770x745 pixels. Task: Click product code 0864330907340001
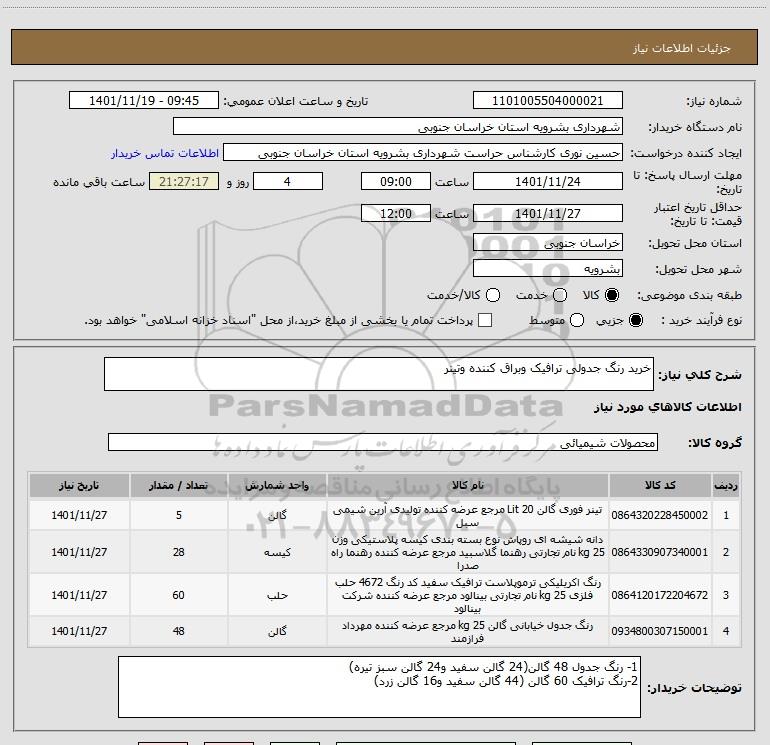660,552
